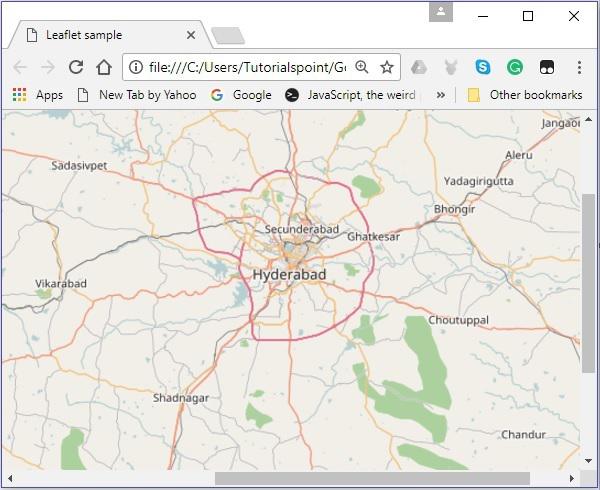
Task: Open the Google bookmark
Action: tap(241, 95)
